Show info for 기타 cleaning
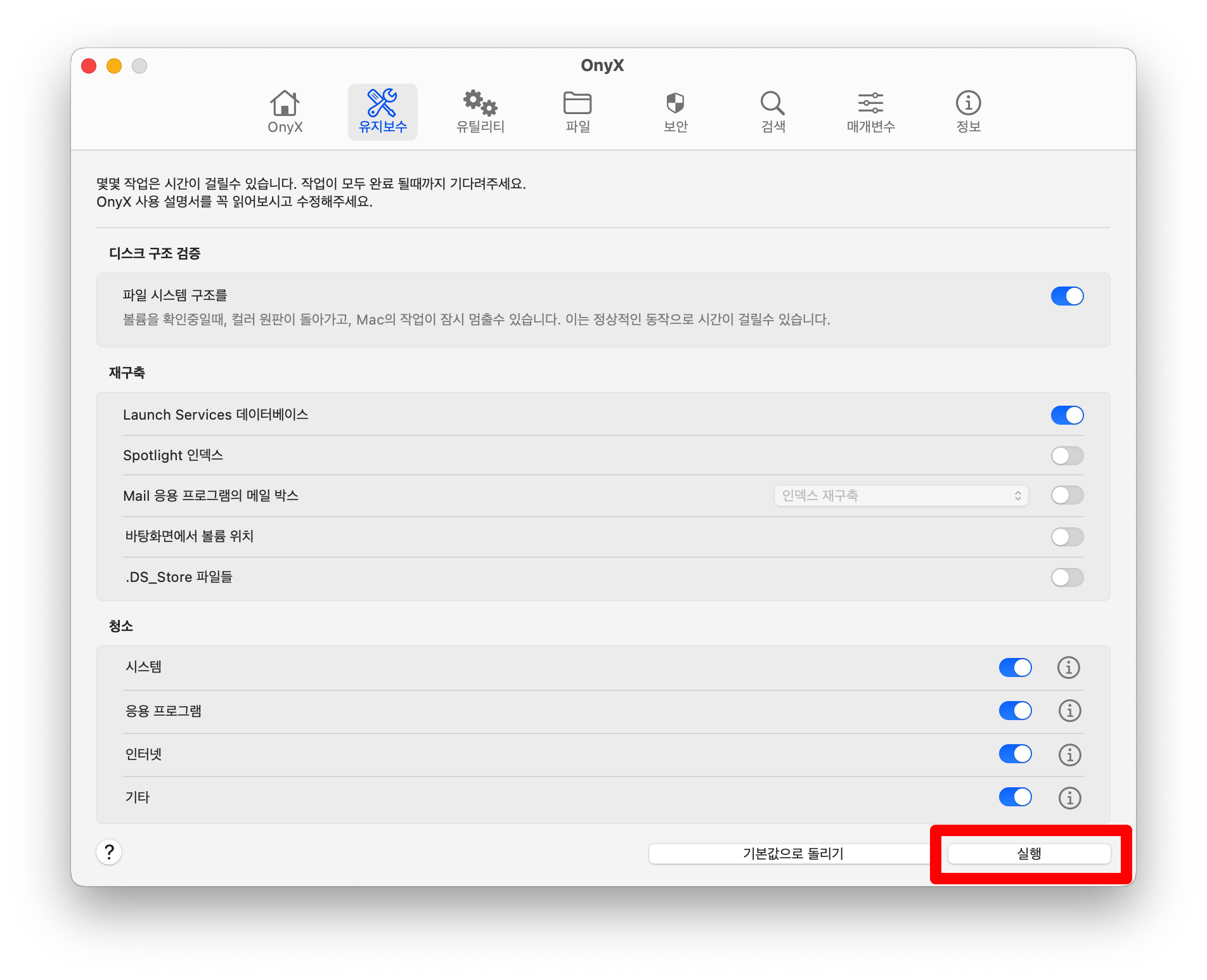The height and width of the screenshot is (980, 1207). [1069, 797]
